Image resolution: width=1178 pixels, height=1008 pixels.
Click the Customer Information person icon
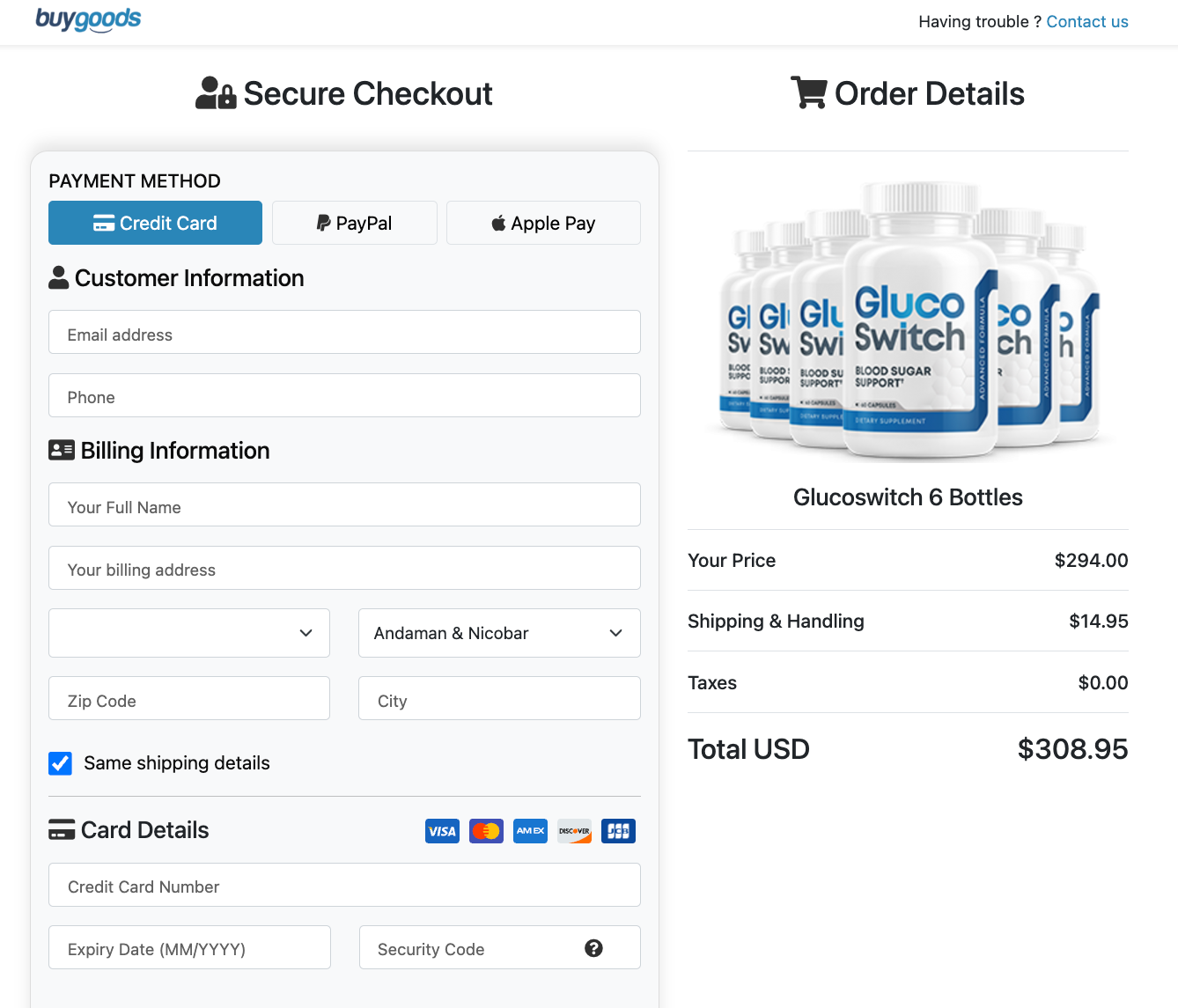59,277
